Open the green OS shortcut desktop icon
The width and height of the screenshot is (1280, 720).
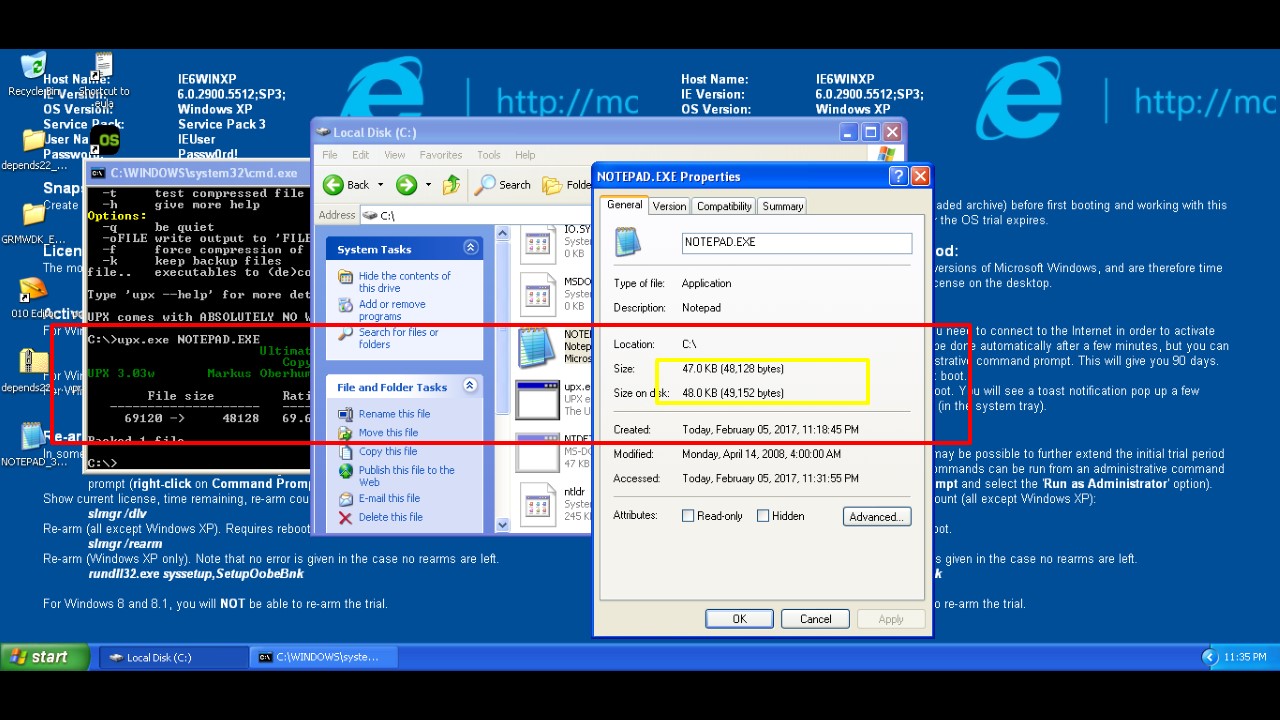click(x=106, y=140)
